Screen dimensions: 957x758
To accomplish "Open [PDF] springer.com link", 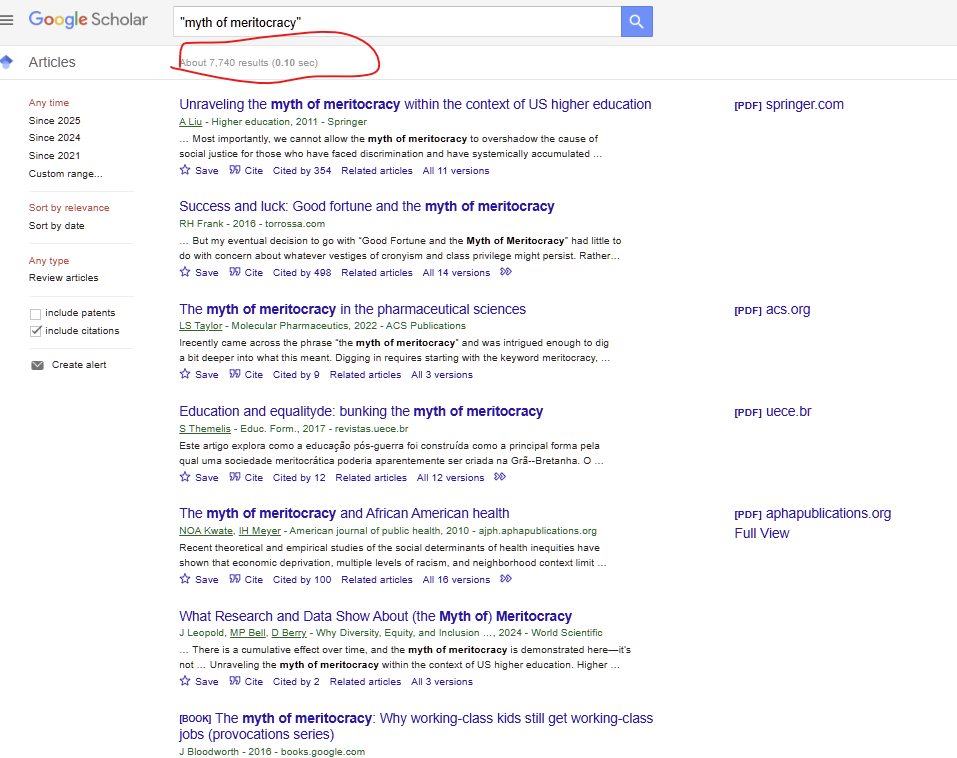I will [x=789, y=104].
